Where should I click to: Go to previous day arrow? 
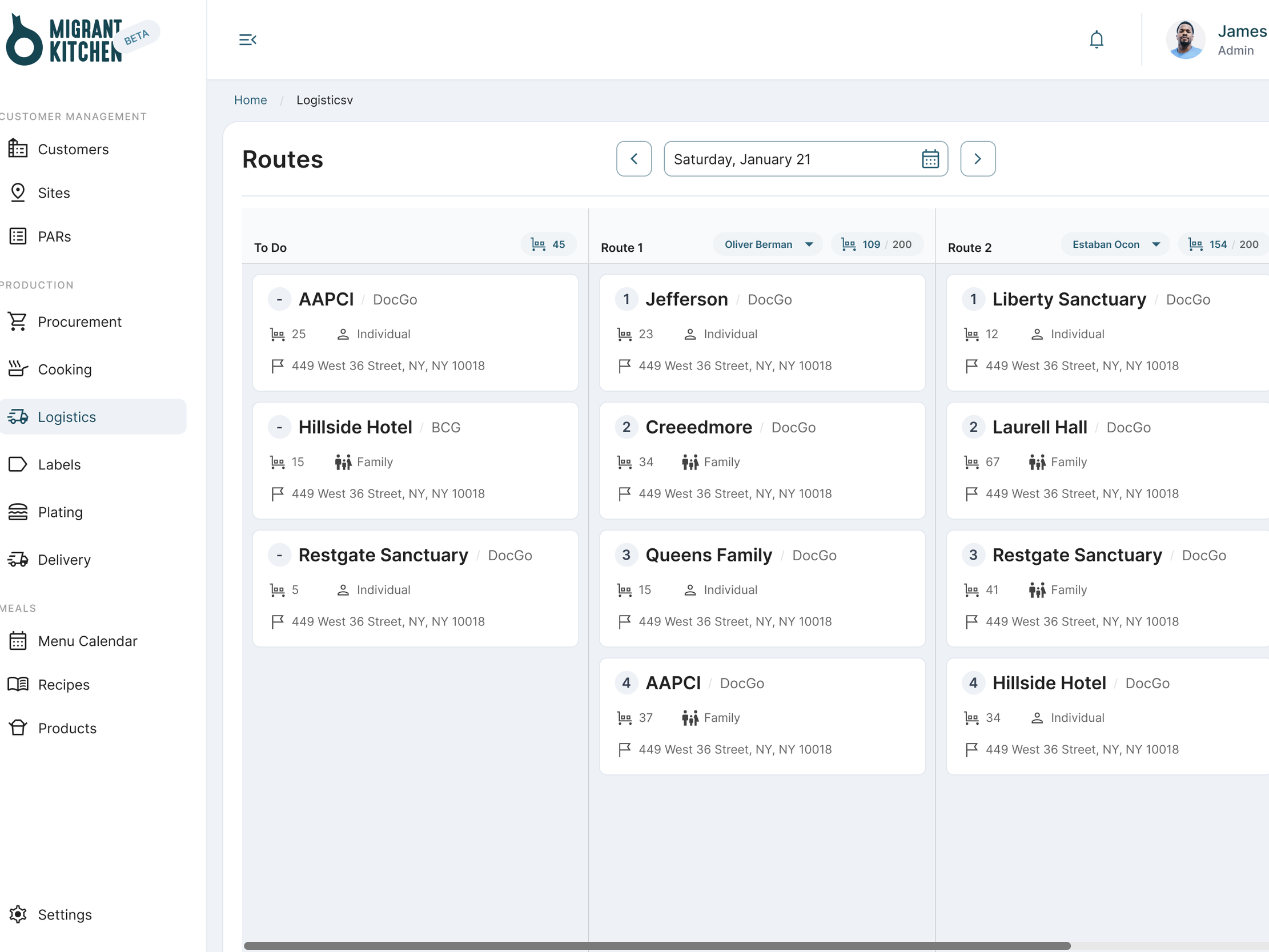click(x=633, y=159)
